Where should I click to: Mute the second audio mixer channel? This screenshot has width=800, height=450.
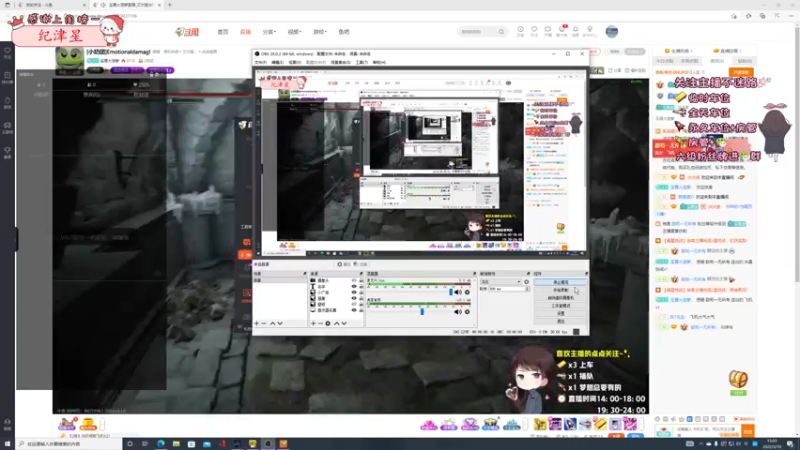coord(458,312)
